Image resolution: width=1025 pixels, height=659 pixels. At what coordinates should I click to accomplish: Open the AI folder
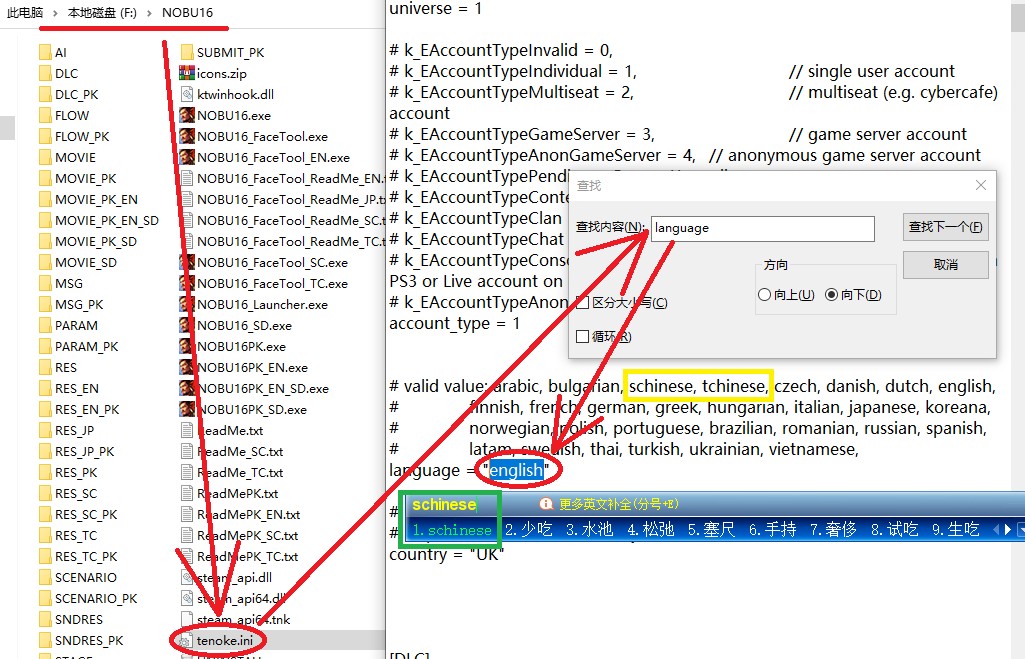[x=52, y=52]
